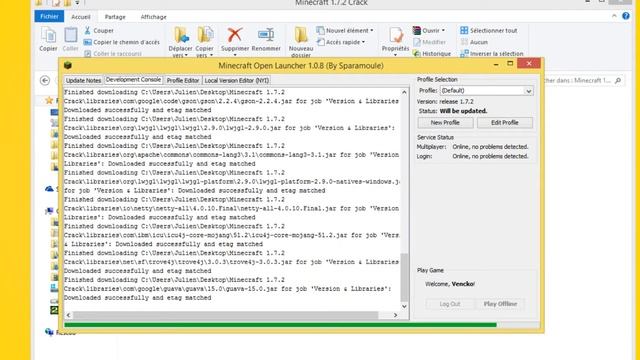Open Accès rapide dropdown in Explorer
This screenshot has width=640, height=360.
(341, 42)
